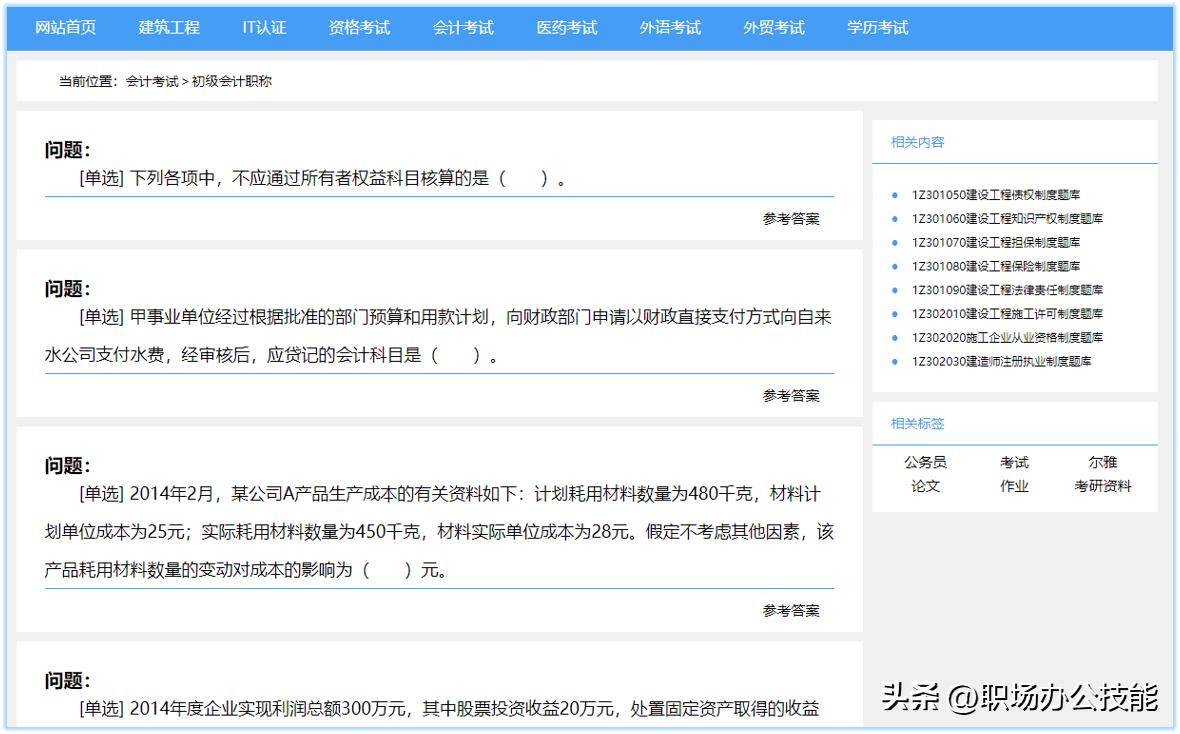Select the 公务员 tag
Screen dimensions: 1180x734
coord(925,462)
